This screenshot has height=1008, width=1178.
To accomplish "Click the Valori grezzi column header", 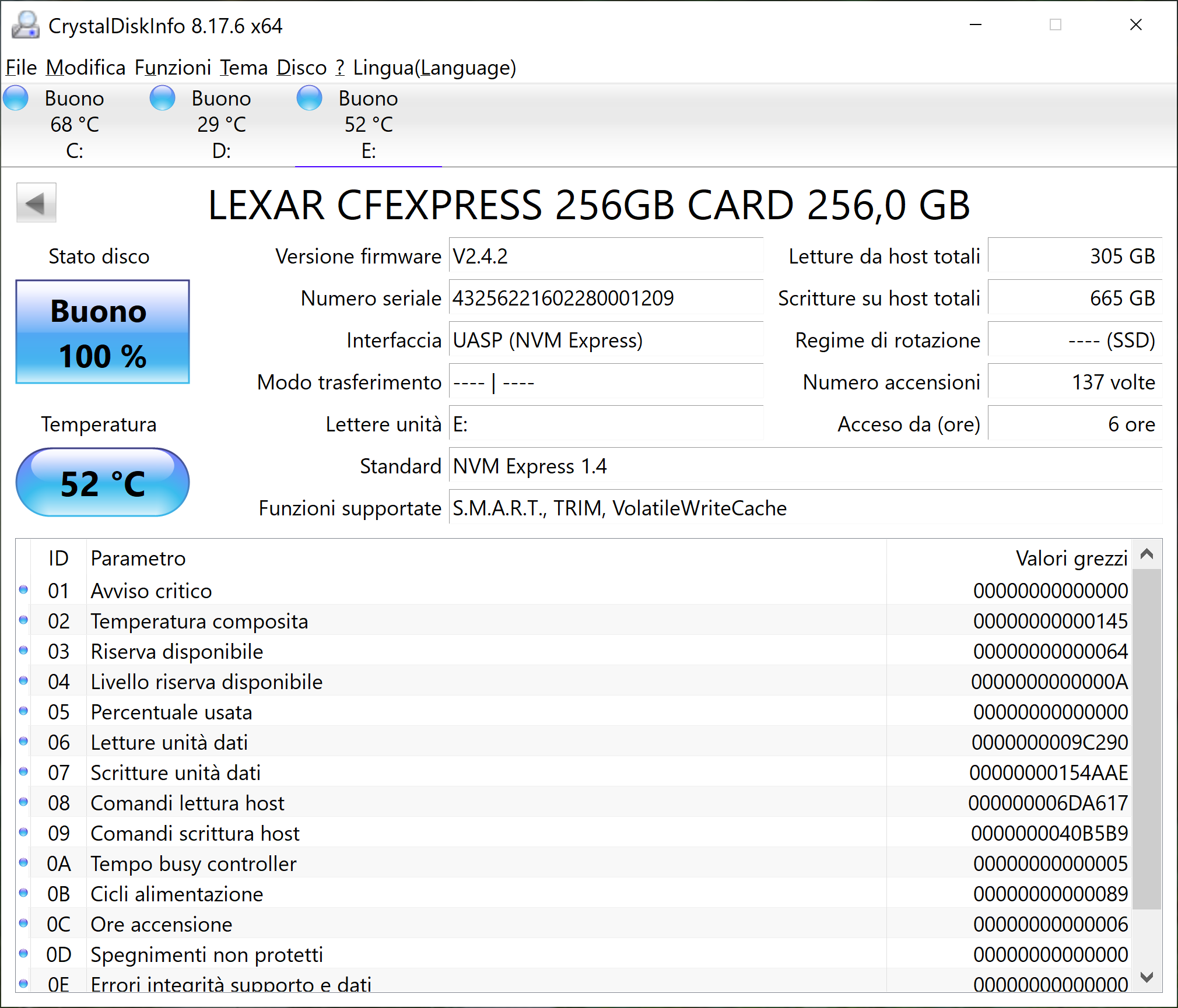I will (1009, 558).
